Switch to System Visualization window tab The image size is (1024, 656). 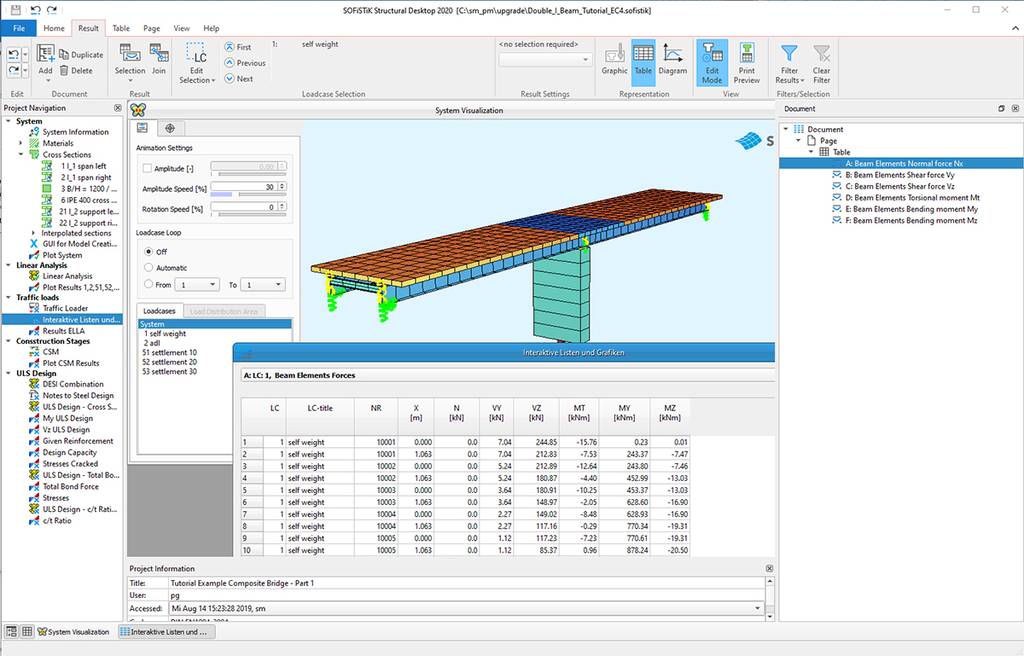click(73, 632)
